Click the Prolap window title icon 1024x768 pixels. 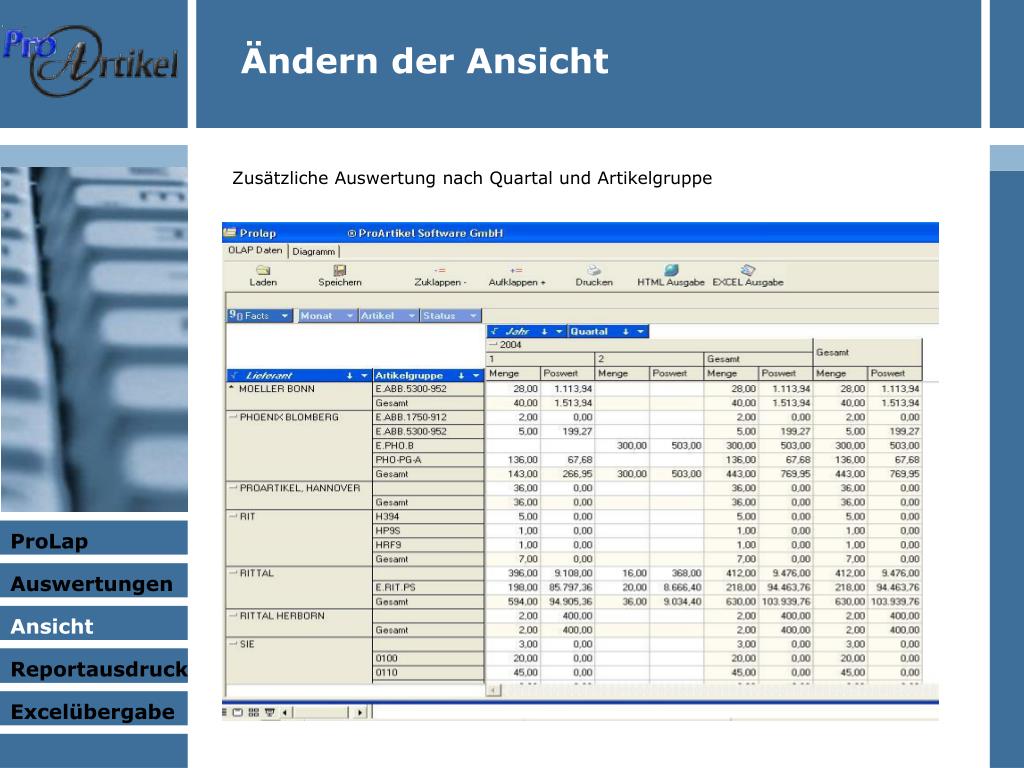230,232
